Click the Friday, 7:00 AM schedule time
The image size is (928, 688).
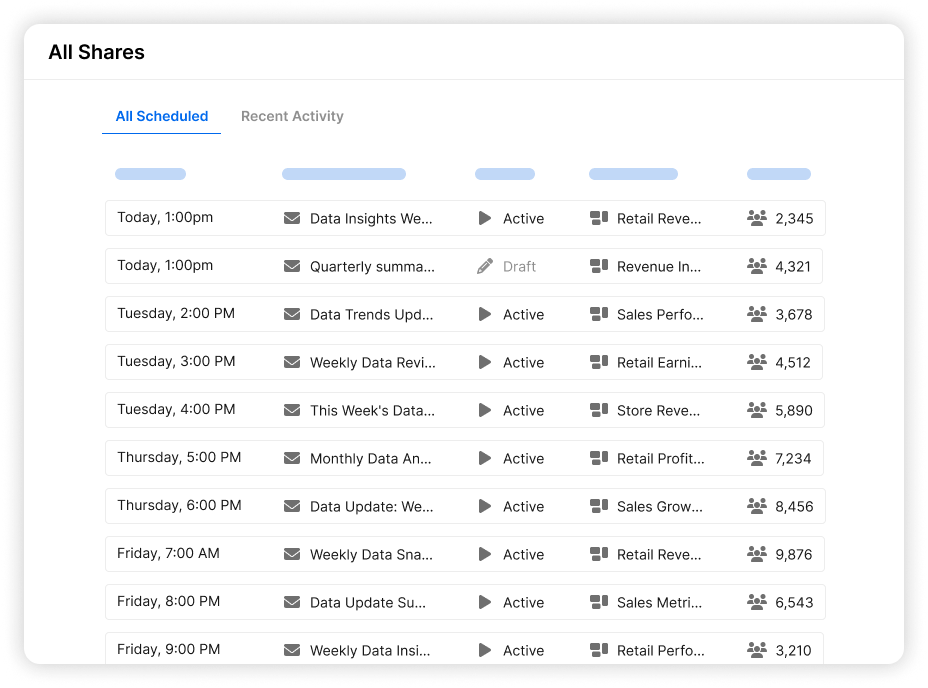(168, 553)
